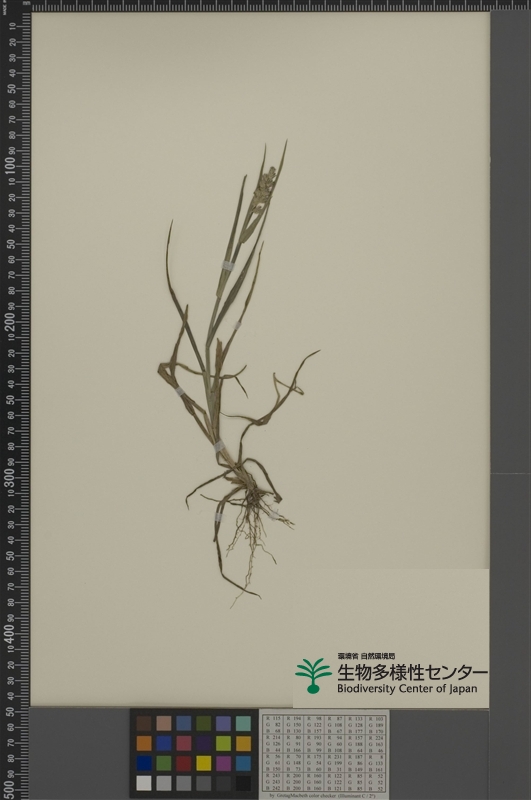The image size is (531, 800).
Task: Pick the orange swatch in the second row
Action: tap(144, 743)
